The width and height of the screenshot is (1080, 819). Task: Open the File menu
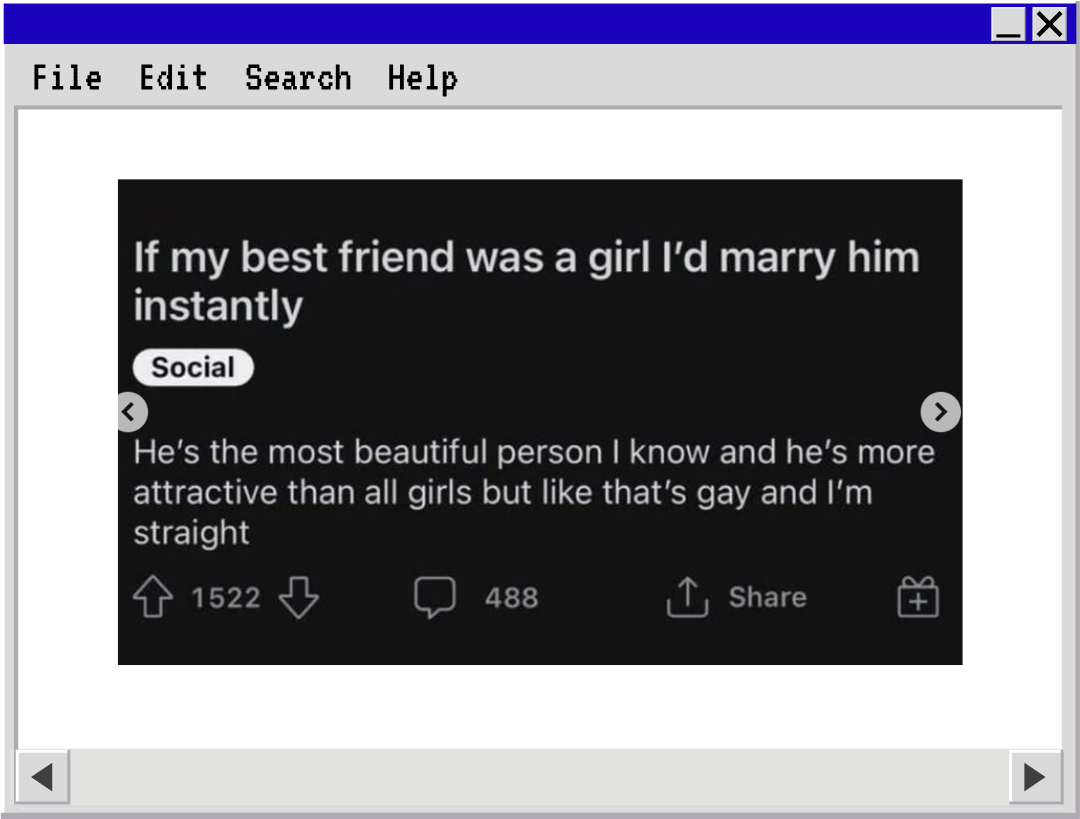tap(67, 78)
